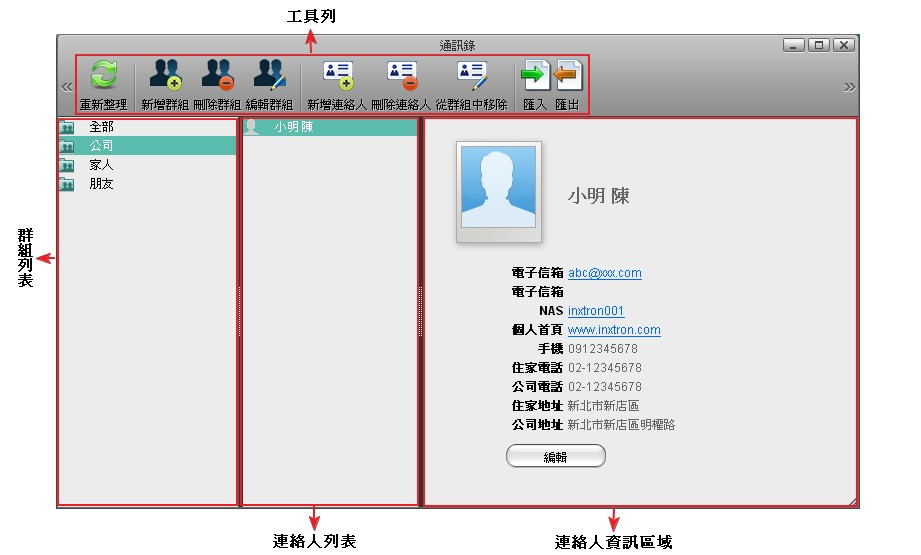921x555 pixels.
Task: Click the 新增連絡人 add contact icon
Action: [338, 77]
